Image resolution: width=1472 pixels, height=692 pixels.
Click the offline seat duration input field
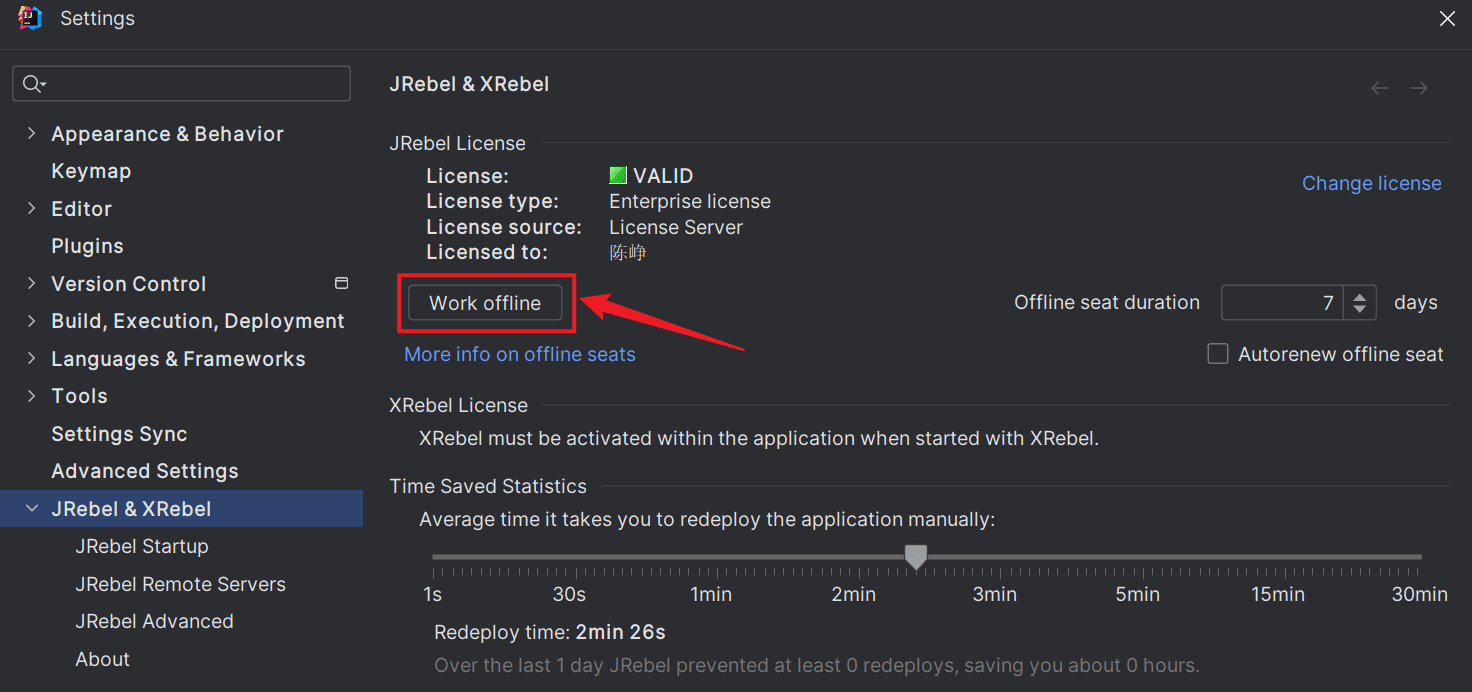point(1284,303)
